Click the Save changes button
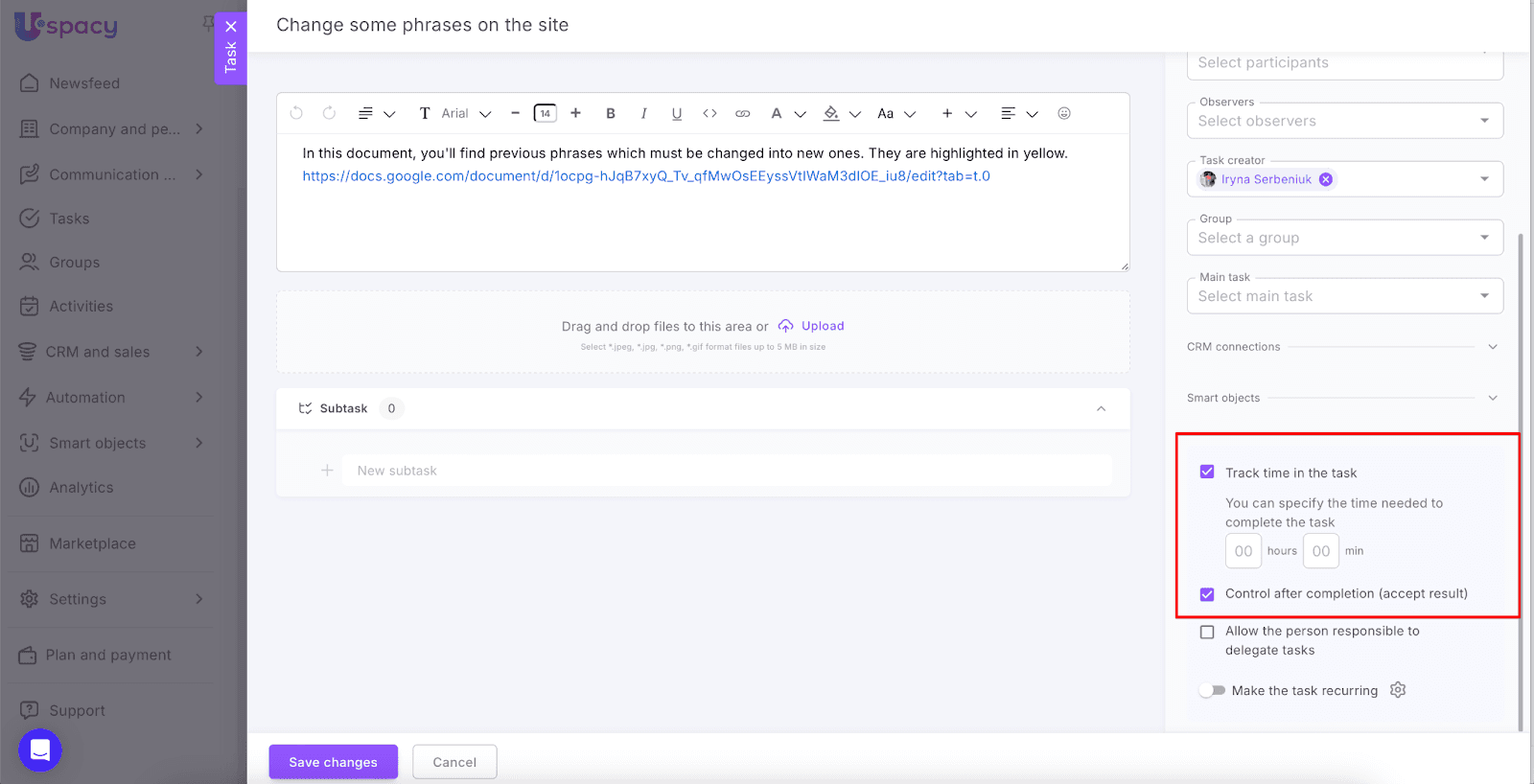 tap(333, 762)
